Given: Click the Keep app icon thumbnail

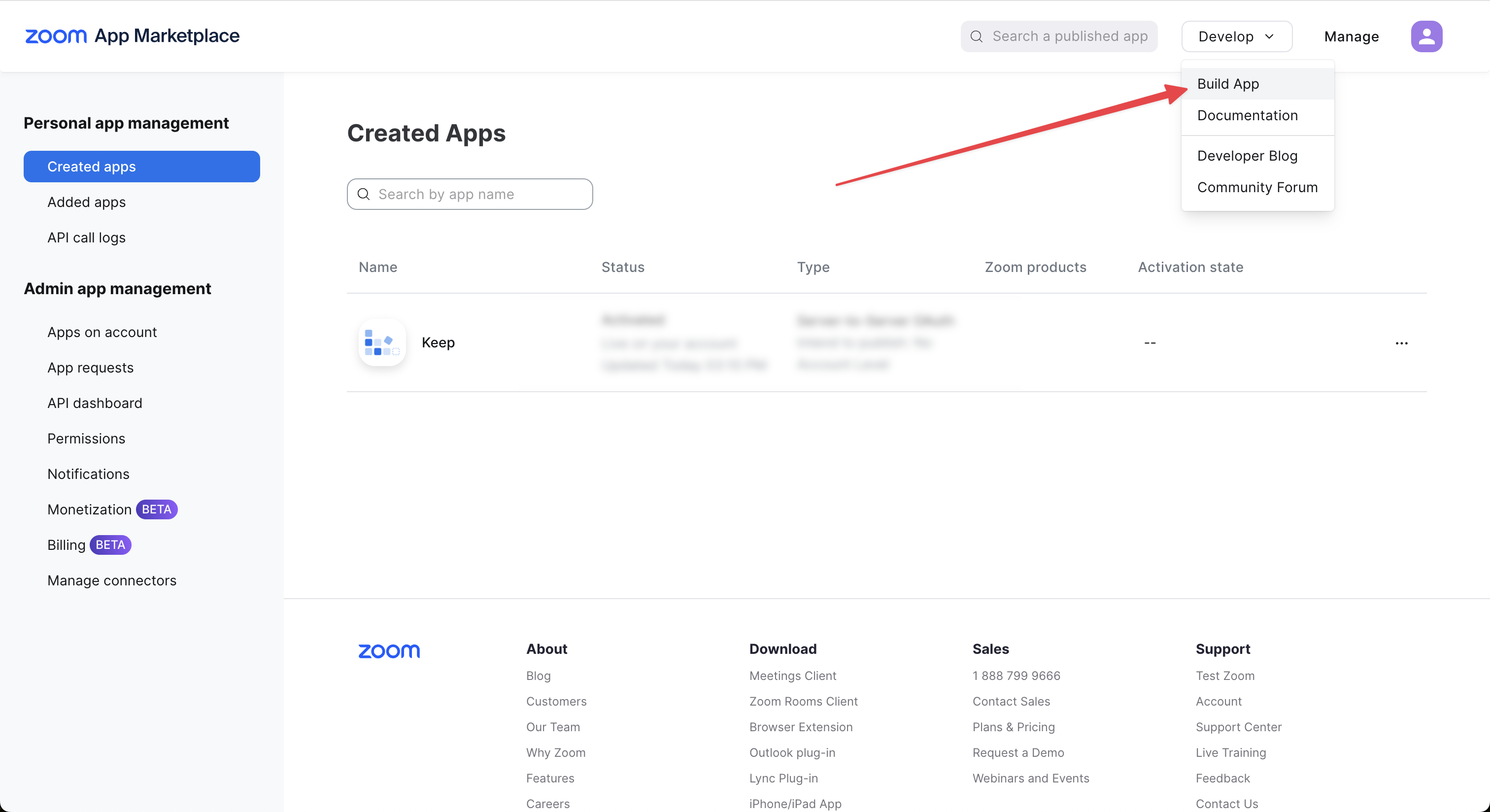Looking at the screenshot, I should (382, 342).
